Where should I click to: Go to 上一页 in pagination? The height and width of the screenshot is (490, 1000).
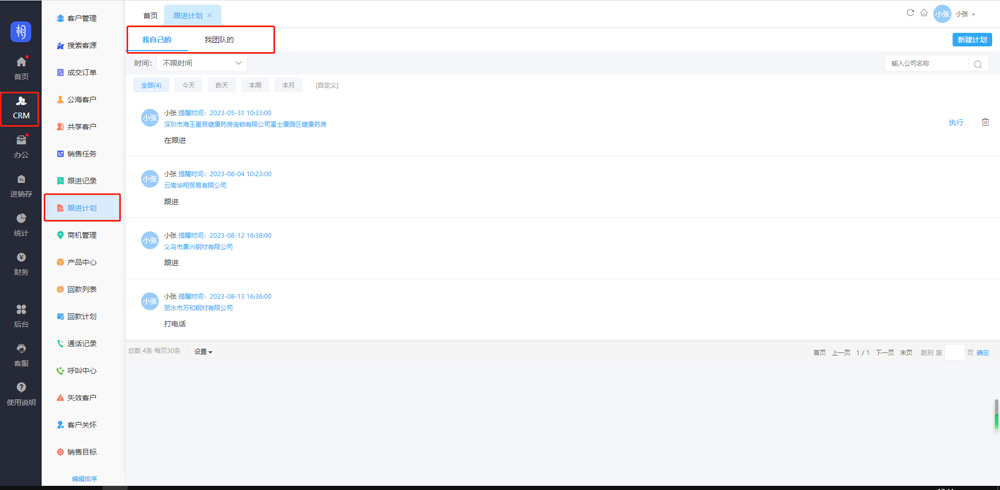841,353
